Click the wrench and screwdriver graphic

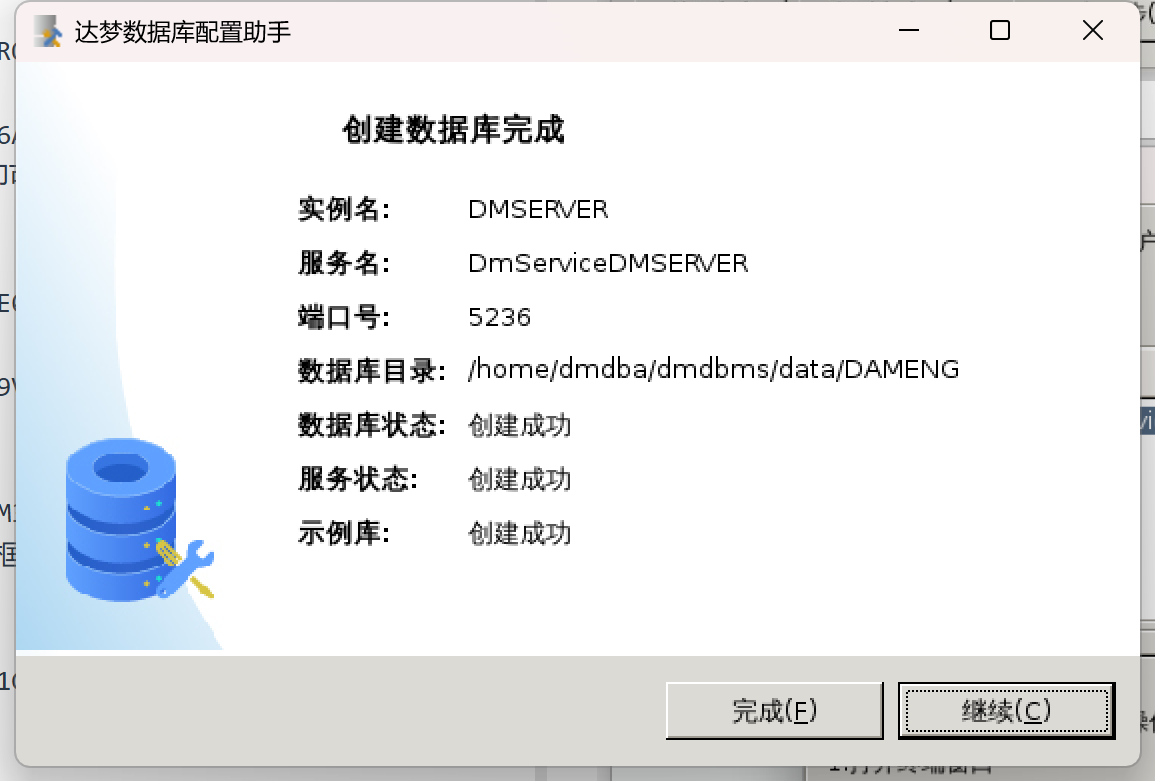coord(185,569)
